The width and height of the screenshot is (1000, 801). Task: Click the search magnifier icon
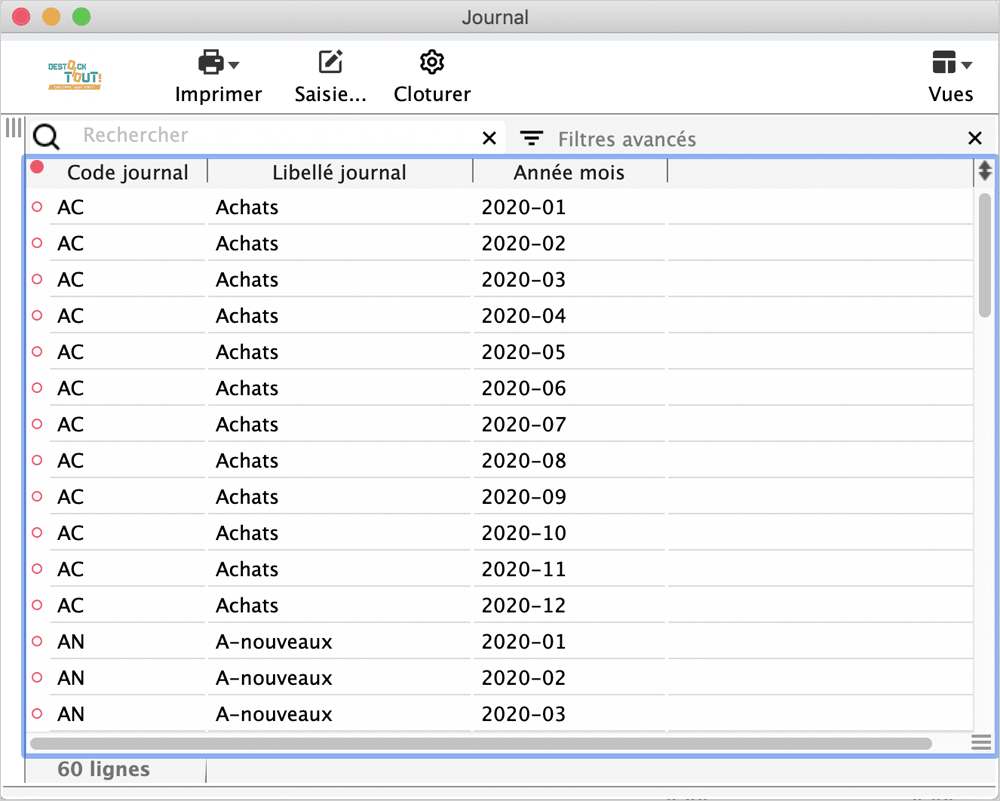tap(47, 136)
